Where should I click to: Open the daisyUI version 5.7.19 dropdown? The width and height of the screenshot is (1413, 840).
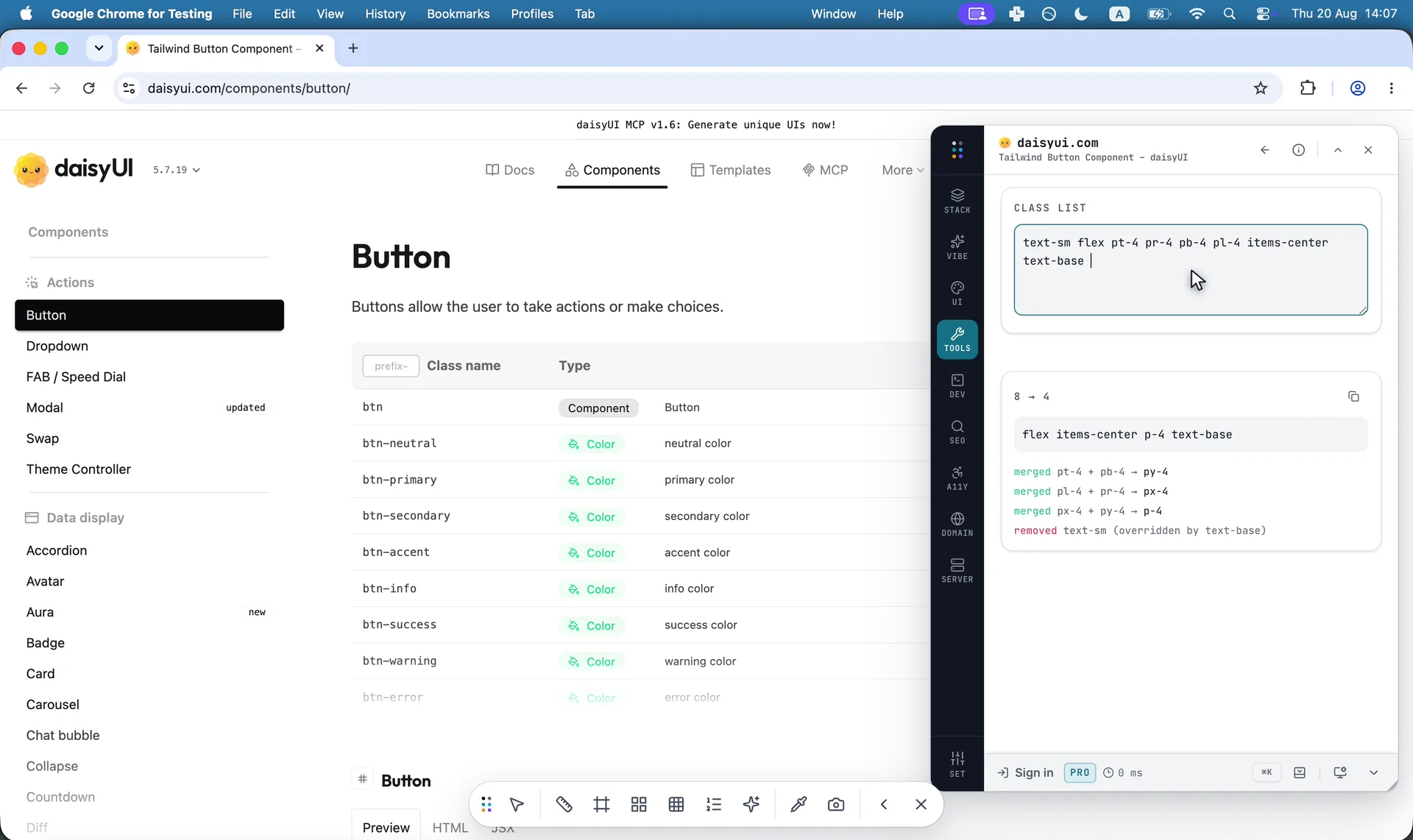tap(176, 170)
